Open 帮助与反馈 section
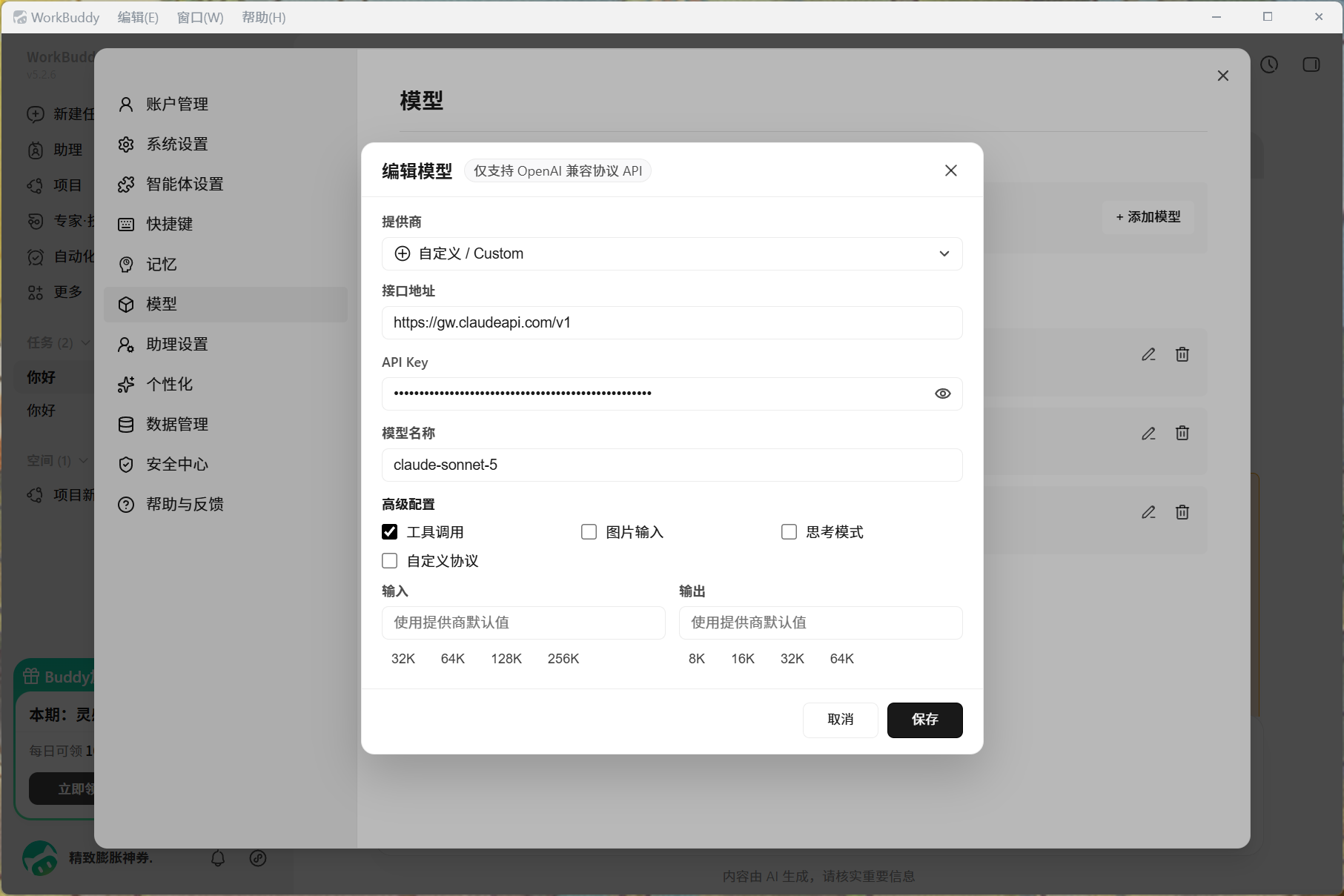The height and width of the screenshot is (896, 1344). click(x=225, y=504)
